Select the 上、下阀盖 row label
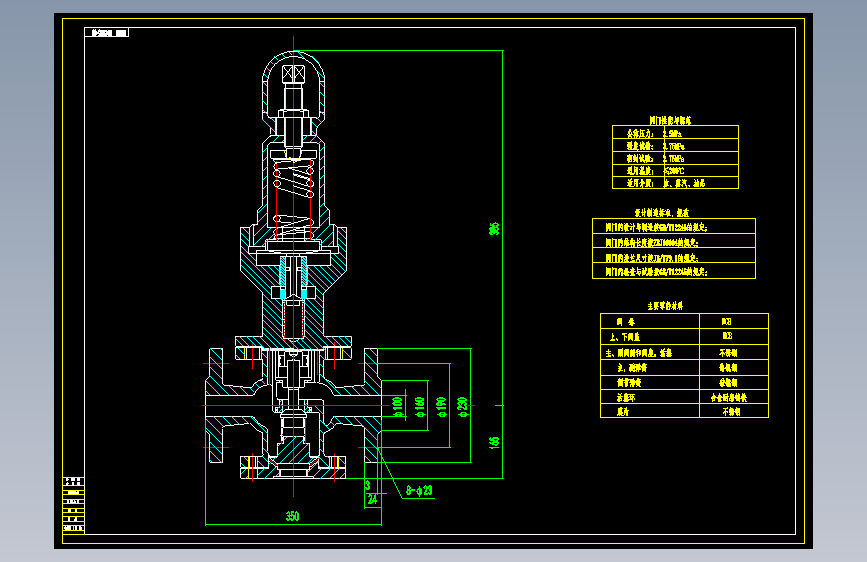Screen dimensions: 867x562 (625, 337)
